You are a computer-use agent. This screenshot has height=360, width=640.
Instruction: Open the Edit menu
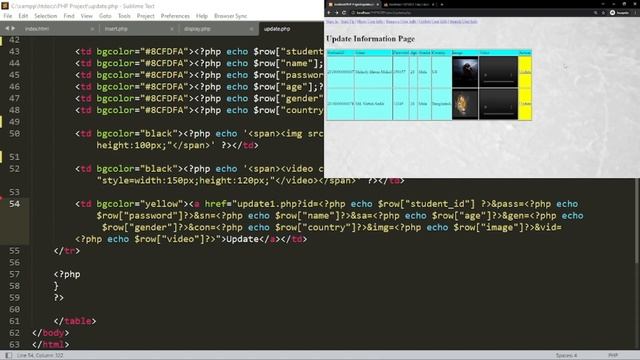pyautogui.click(x=23, y=16)
